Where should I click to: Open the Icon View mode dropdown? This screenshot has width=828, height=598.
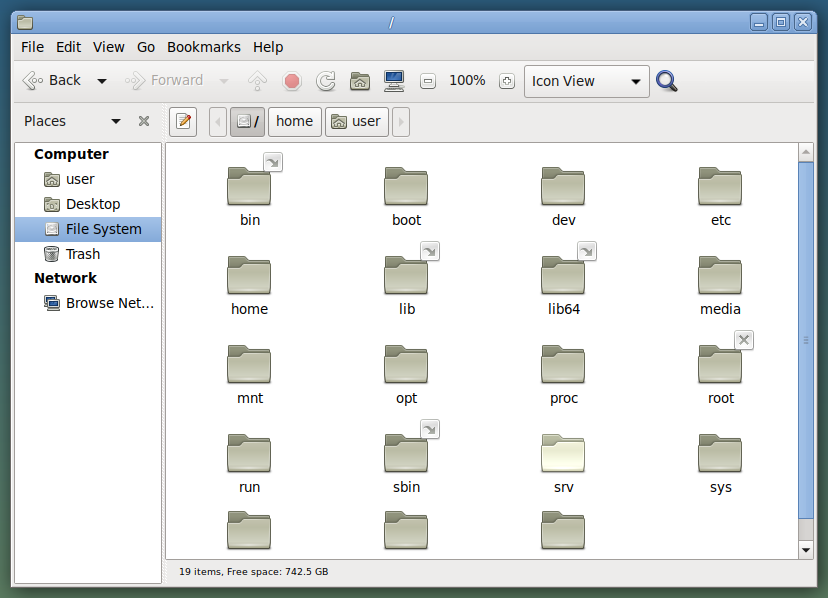pos(586,81)
